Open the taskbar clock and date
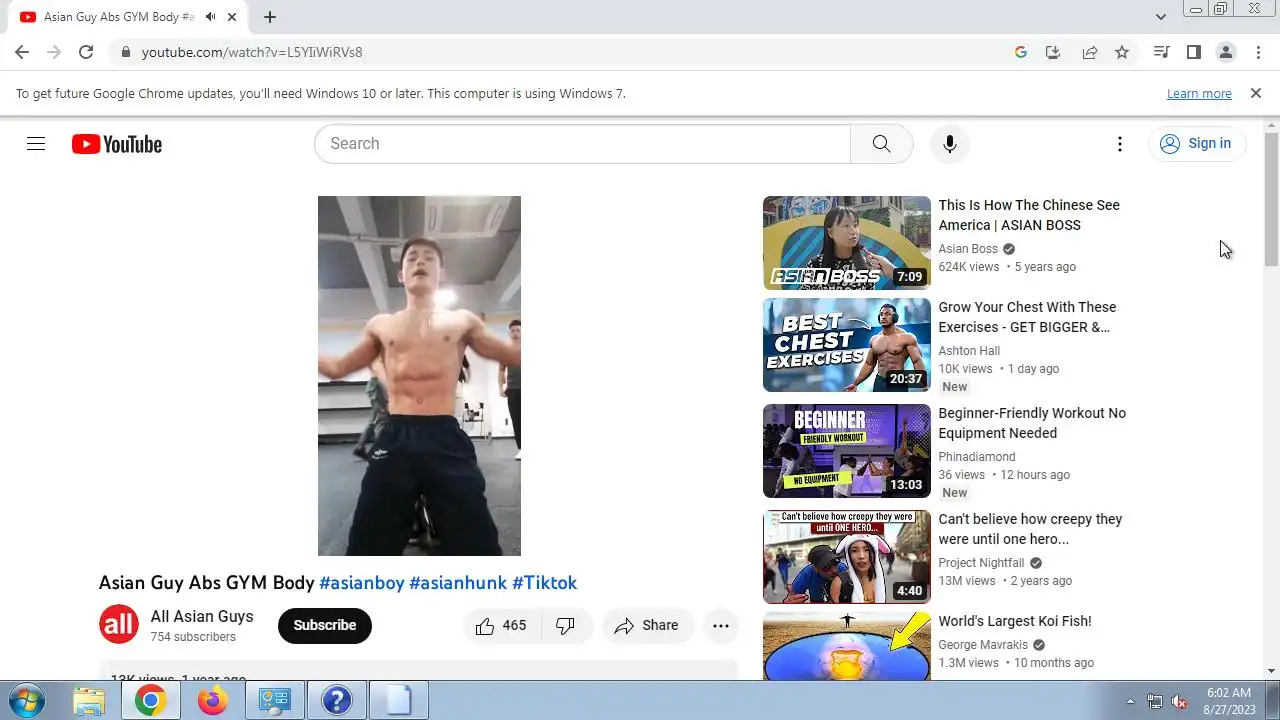This screenshot has height=720, width=1280. tap(1229, 700)
